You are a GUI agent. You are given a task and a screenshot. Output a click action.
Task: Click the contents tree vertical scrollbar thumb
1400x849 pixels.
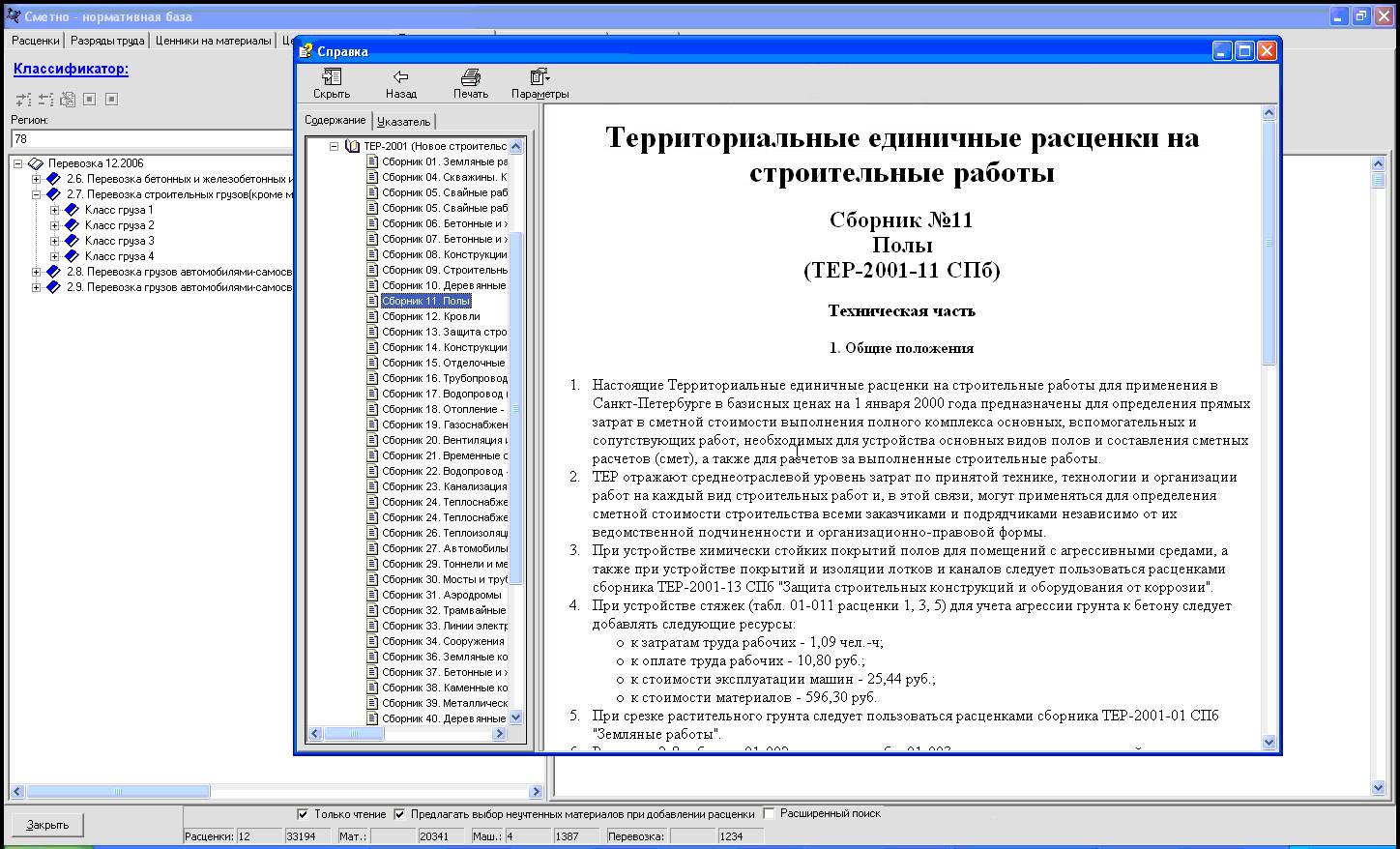pos(515,408)
